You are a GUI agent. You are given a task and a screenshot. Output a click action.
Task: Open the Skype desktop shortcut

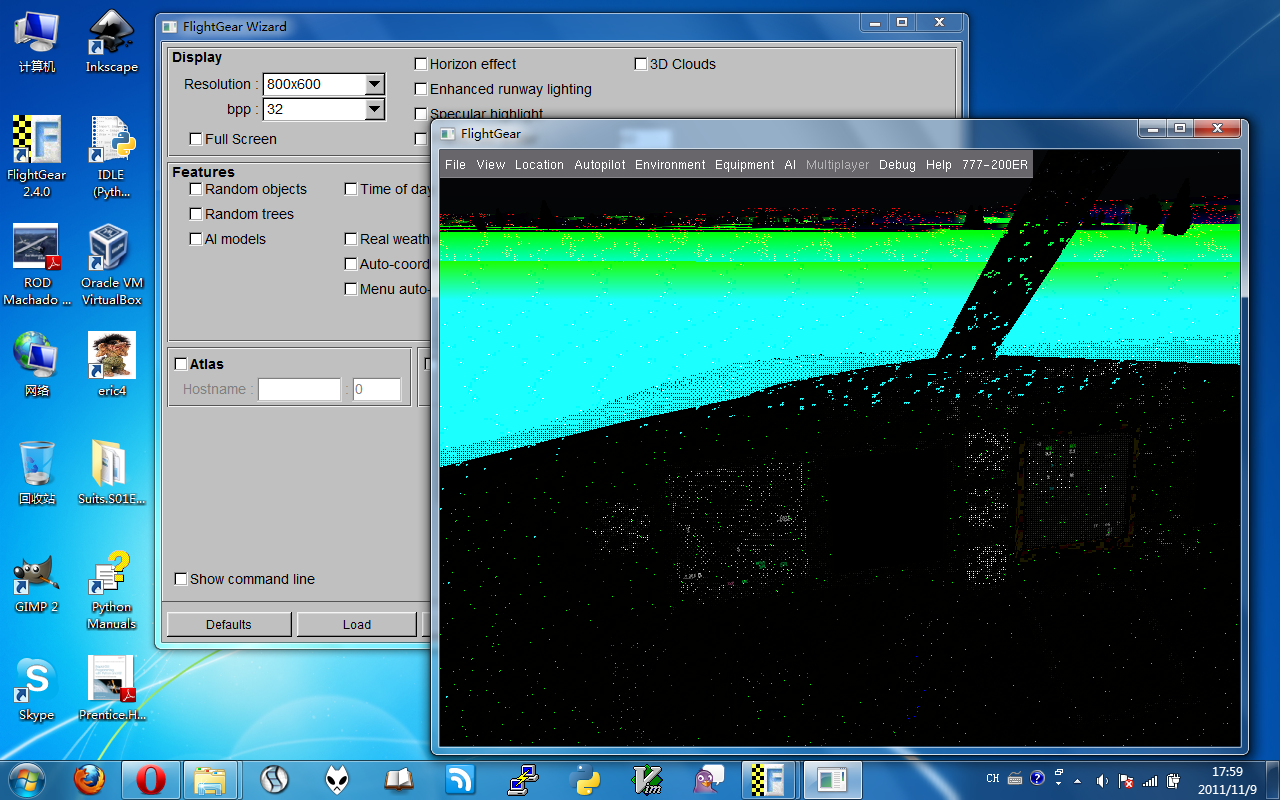coord(37,690)
